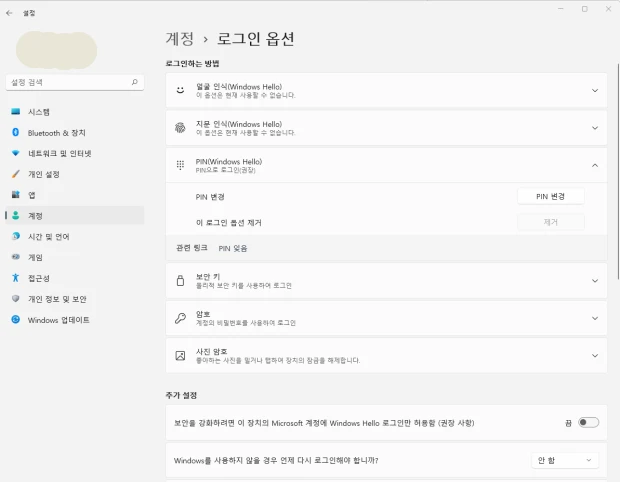Image resolution: width=620 pixels, height=482 pixels.
Task: Open 시간 및 언어 settings category
Action: point(75,236)
